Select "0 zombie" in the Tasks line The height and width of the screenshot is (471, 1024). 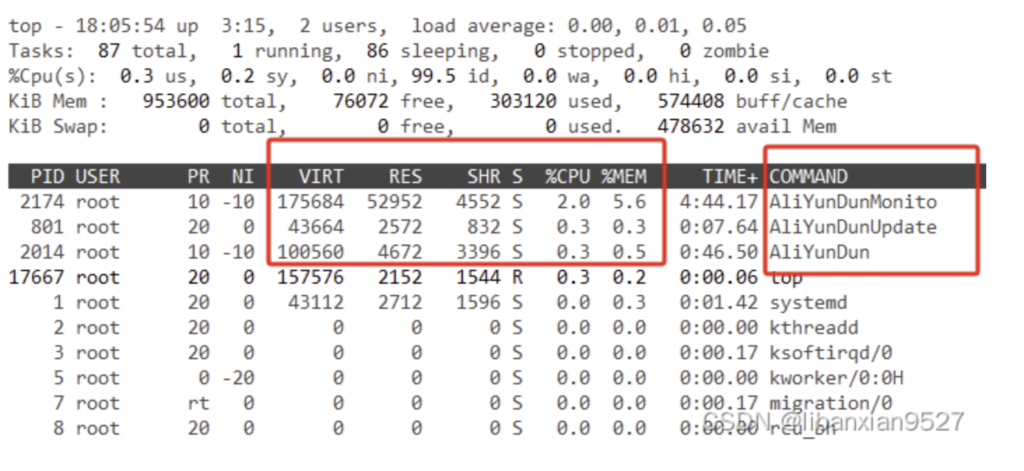coord(723,51)
